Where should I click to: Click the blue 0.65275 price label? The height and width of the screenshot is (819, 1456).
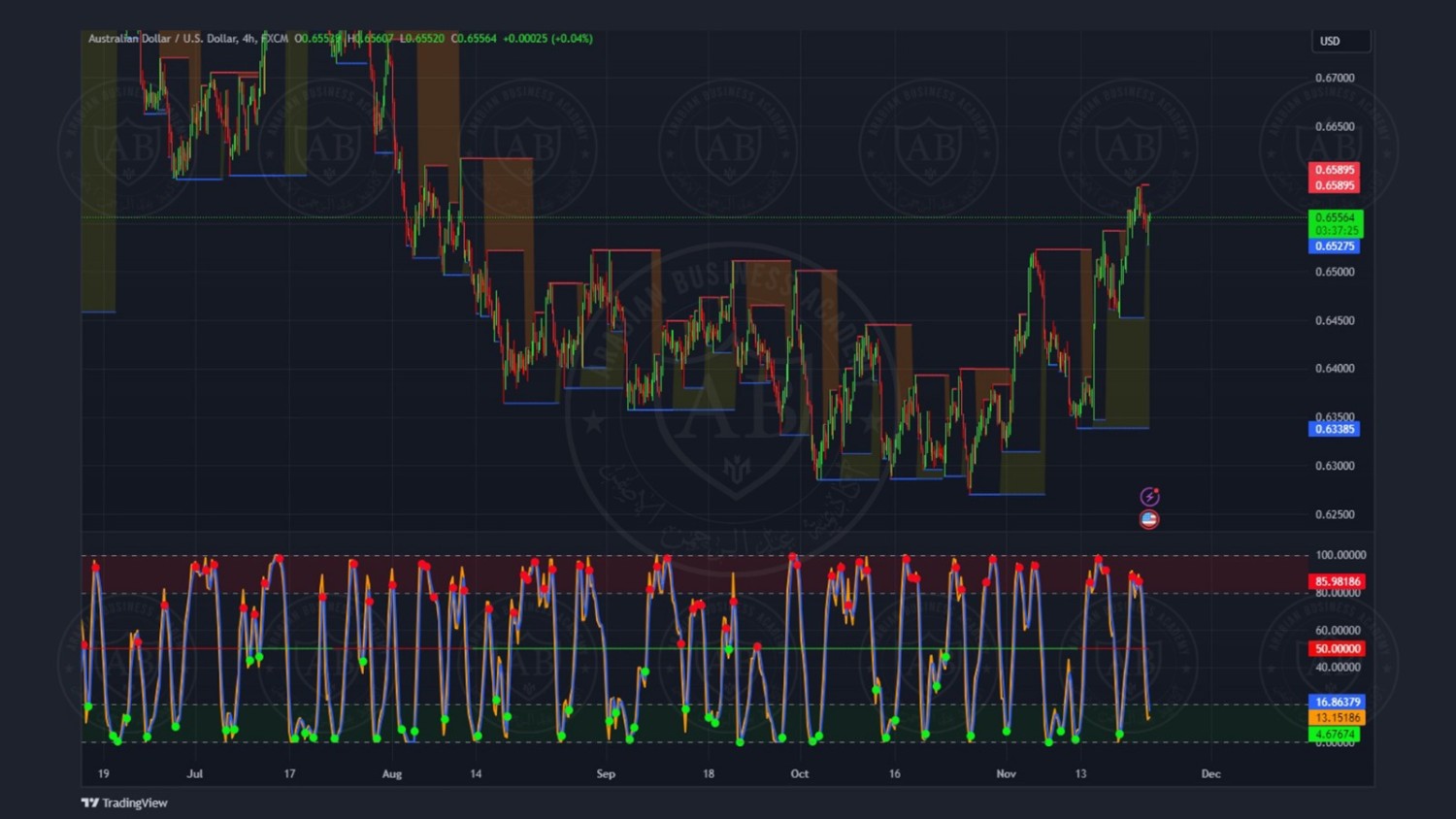click(1335, 246)
